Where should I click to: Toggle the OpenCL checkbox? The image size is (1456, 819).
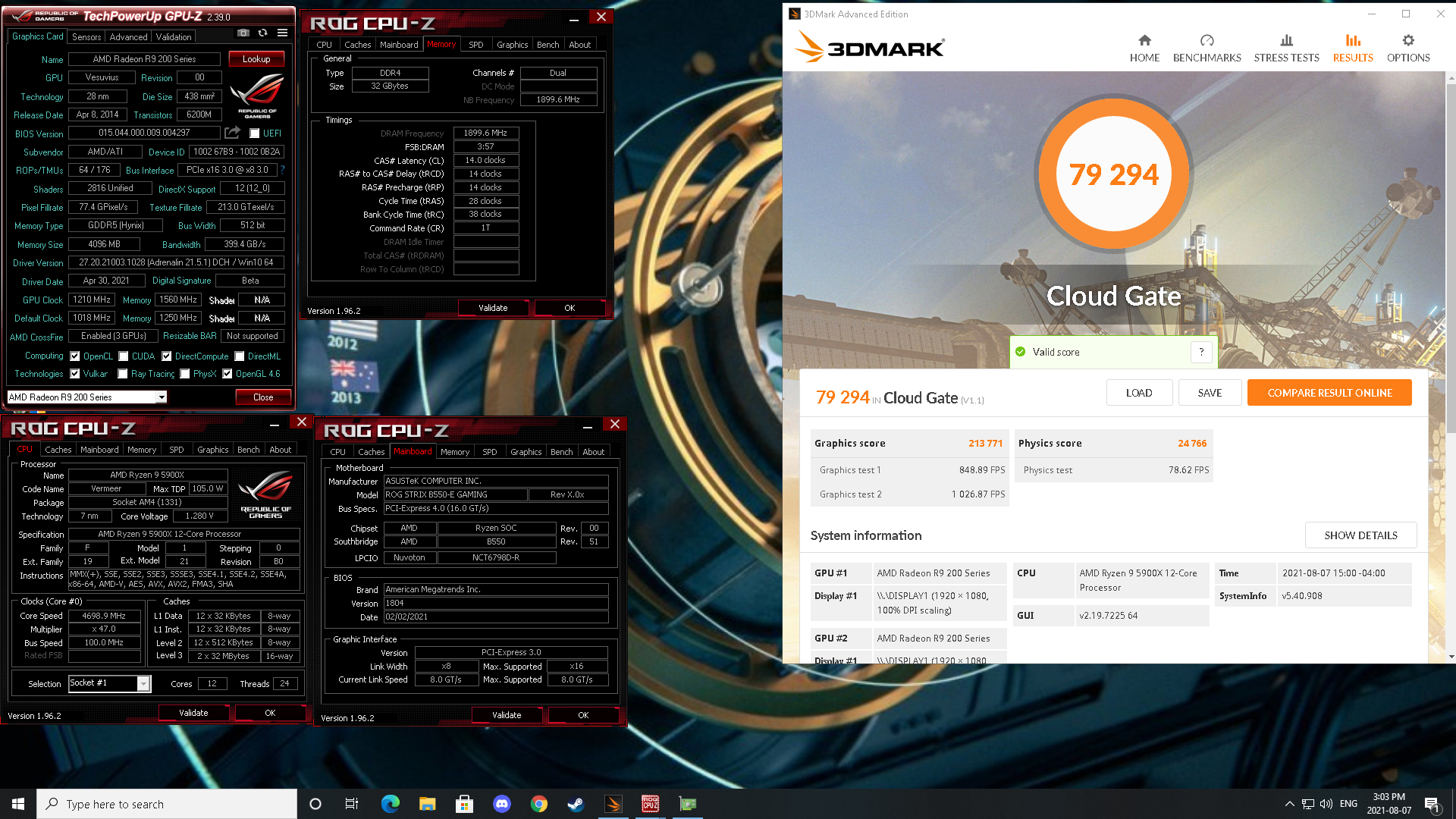[x=75, y=356]
